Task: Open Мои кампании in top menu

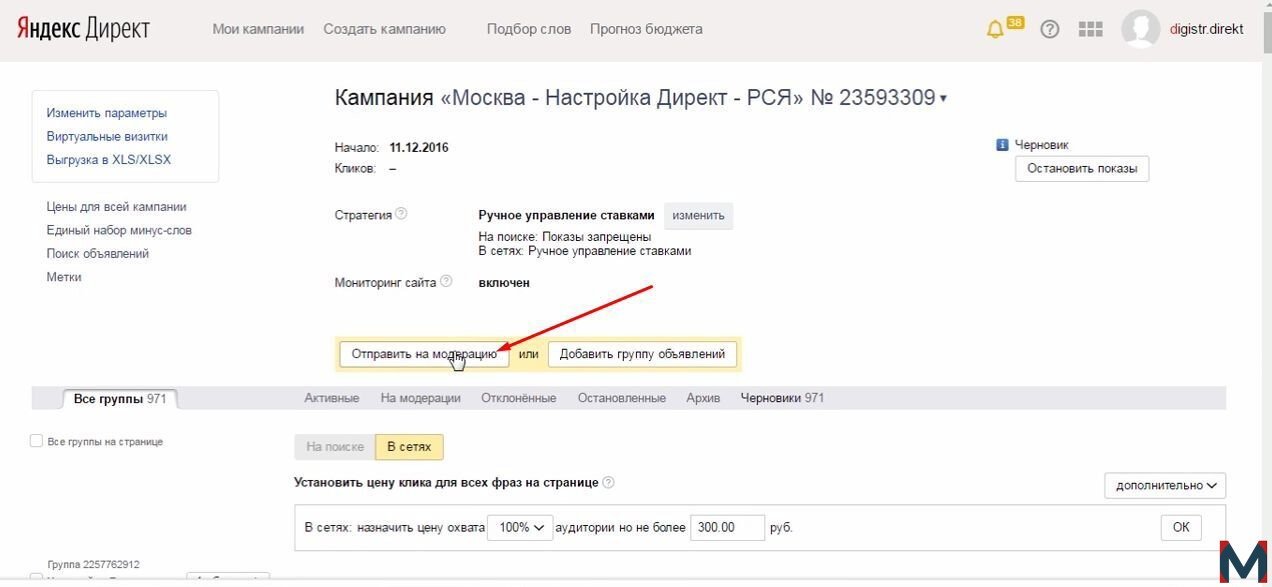Action: click(x=258, y=29)
